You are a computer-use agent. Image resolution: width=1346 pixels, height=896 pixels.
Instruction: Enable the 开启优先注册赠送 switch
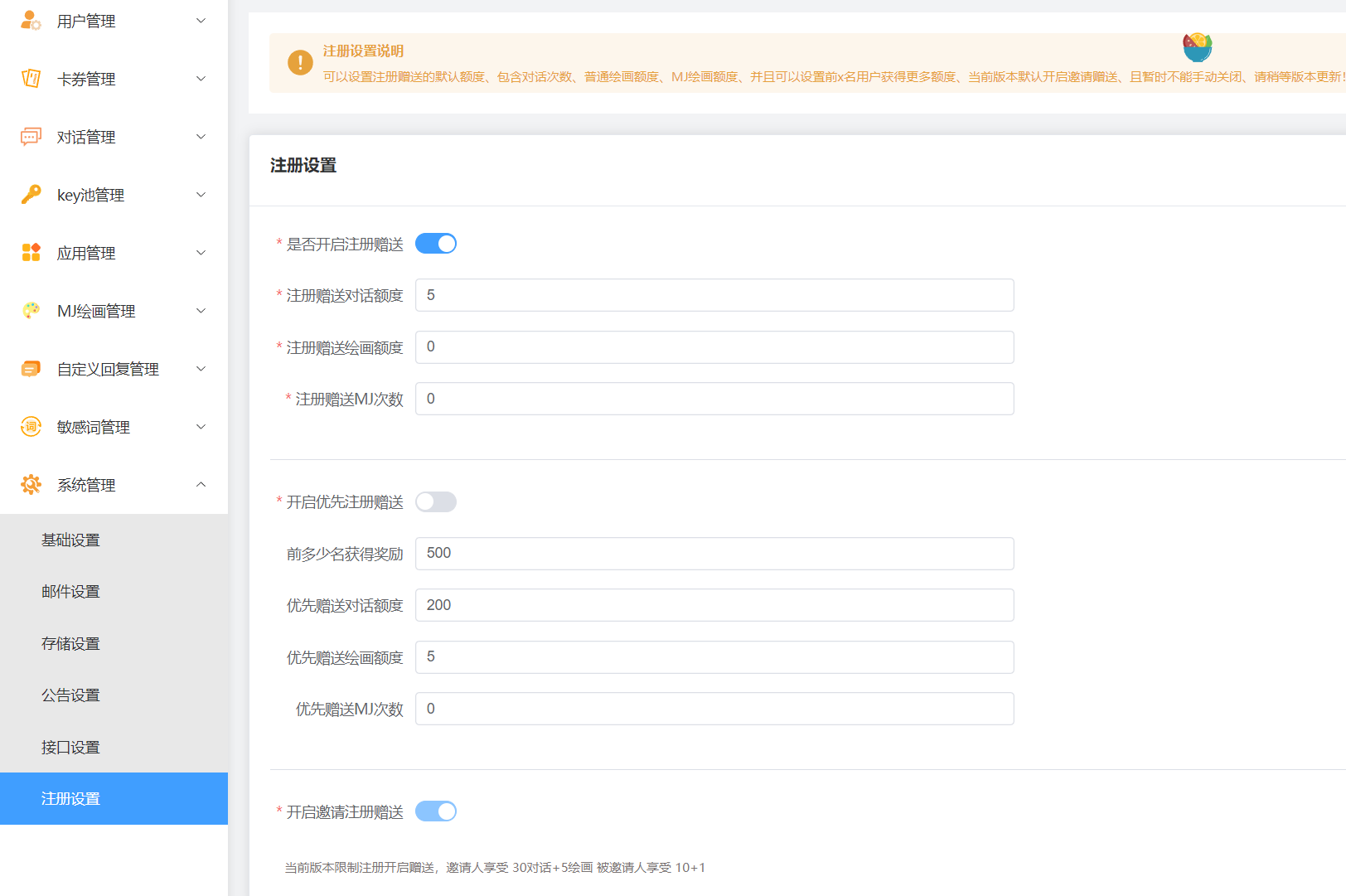(436, 502)
